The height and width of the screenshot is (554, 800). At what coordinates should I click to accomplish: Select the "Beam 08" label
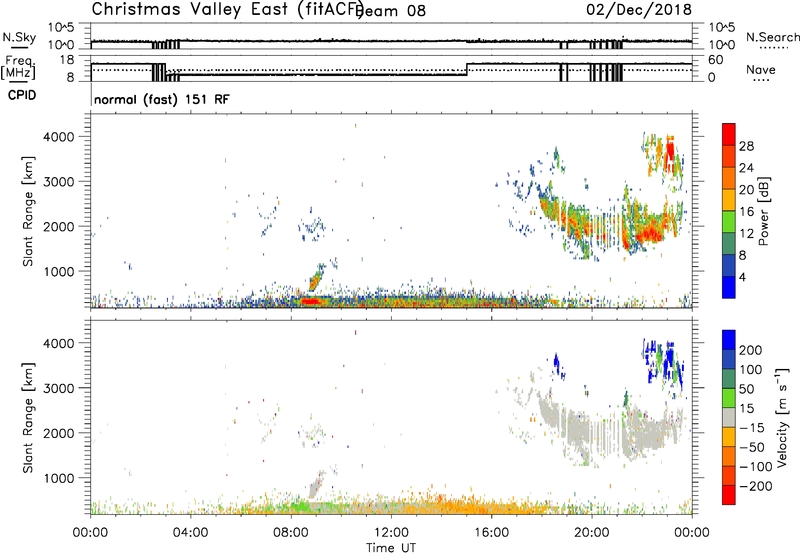click(392, 11)
